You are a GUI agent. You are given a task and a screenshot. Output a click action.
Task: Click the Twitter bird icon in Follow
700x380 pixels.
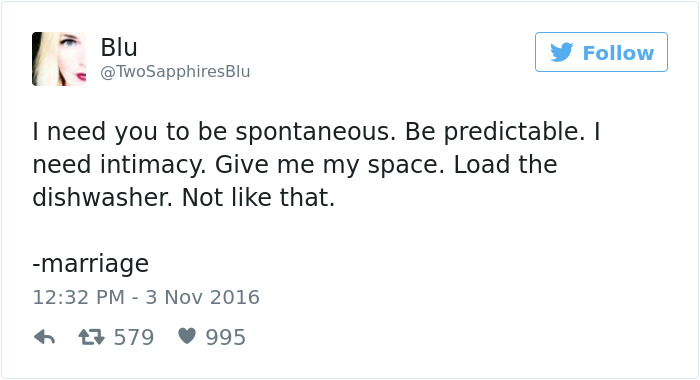(562, 52)
